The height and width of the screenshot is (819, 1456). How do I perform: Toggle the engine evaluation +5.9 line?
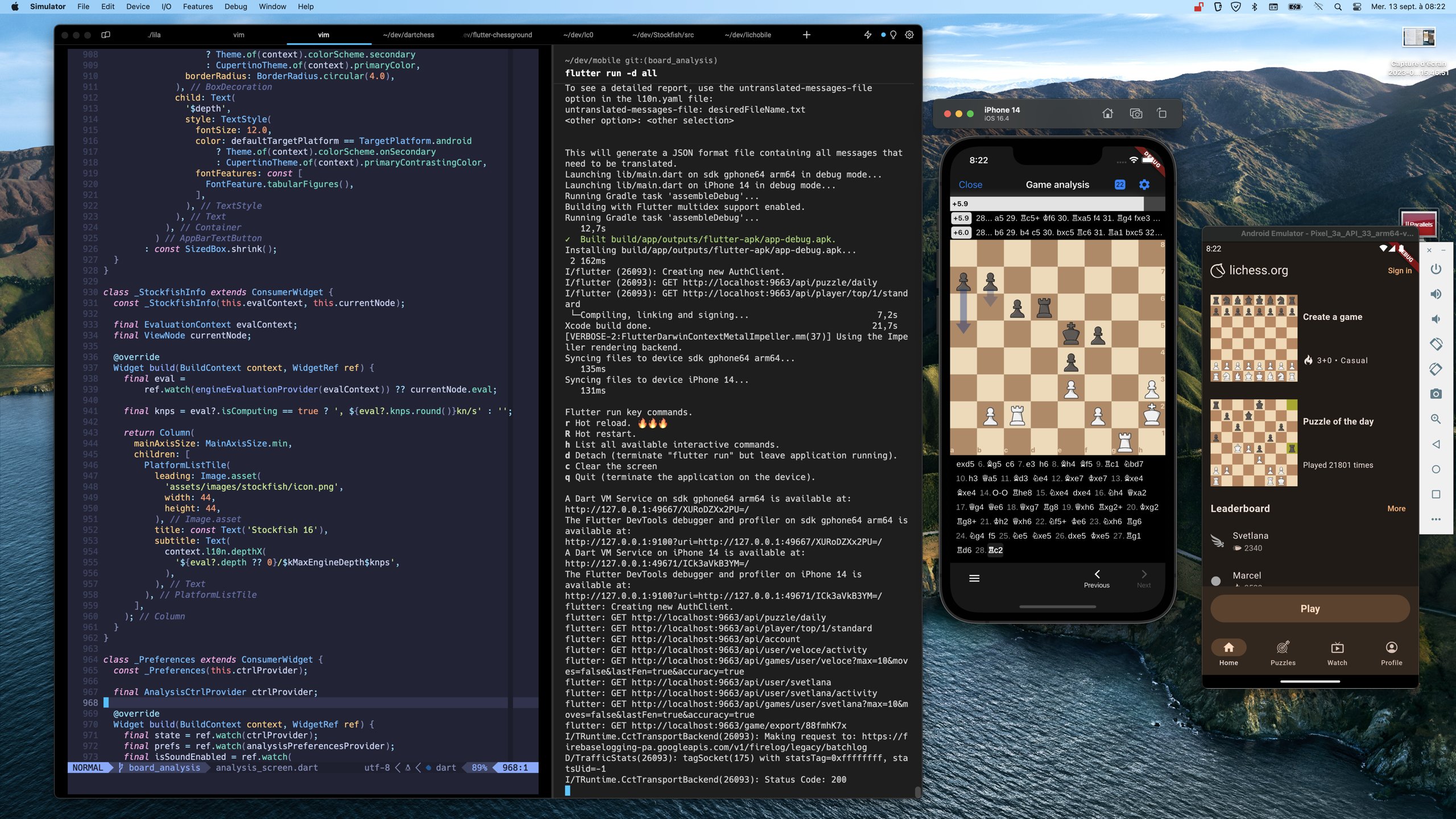(x=963, y=218)
